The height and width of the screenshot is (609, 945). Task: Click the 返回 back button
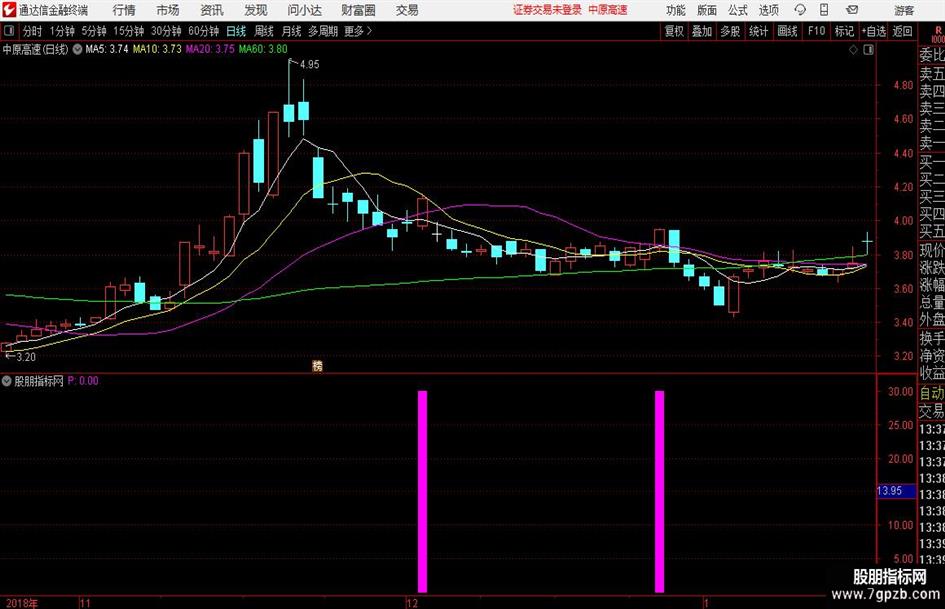tap(902, 31)
